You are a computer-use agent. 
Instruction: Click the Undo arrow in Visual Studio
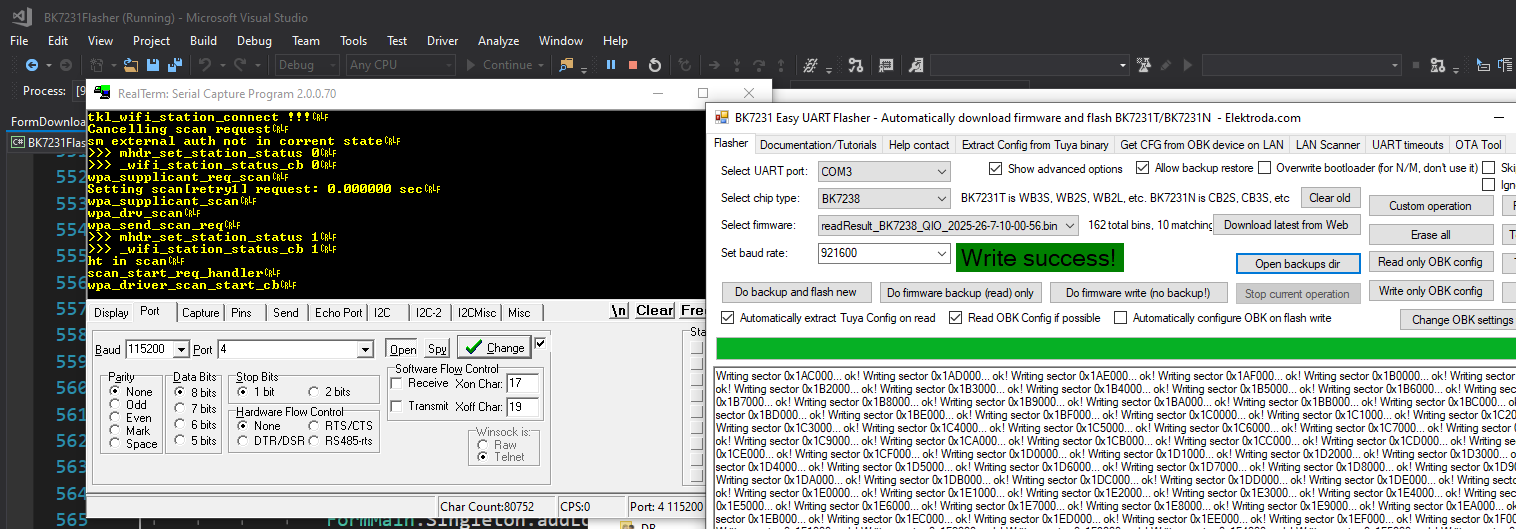(206, 65)
